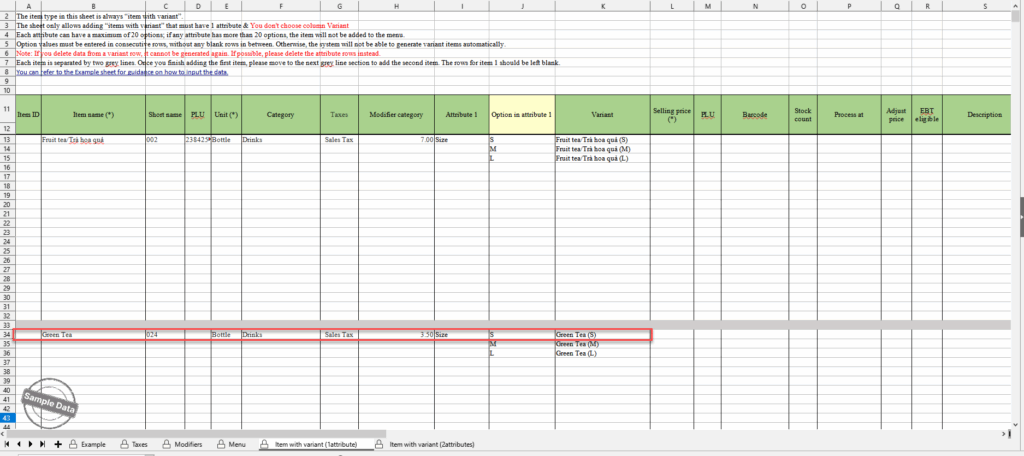Select row 34 header
This screenshot has height=456, width=1024.
coord(7,334)
